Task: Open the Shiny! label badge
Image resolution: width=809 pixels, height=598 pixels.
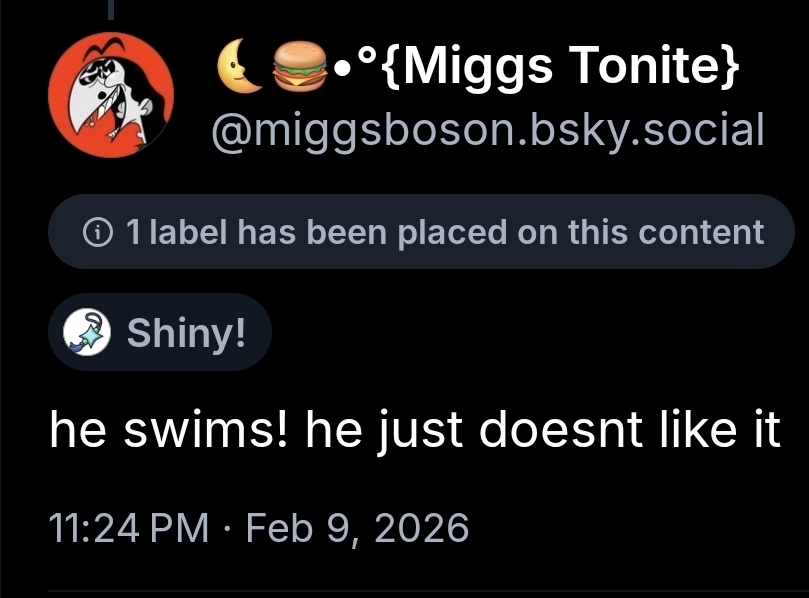Action: pos(160,333)
